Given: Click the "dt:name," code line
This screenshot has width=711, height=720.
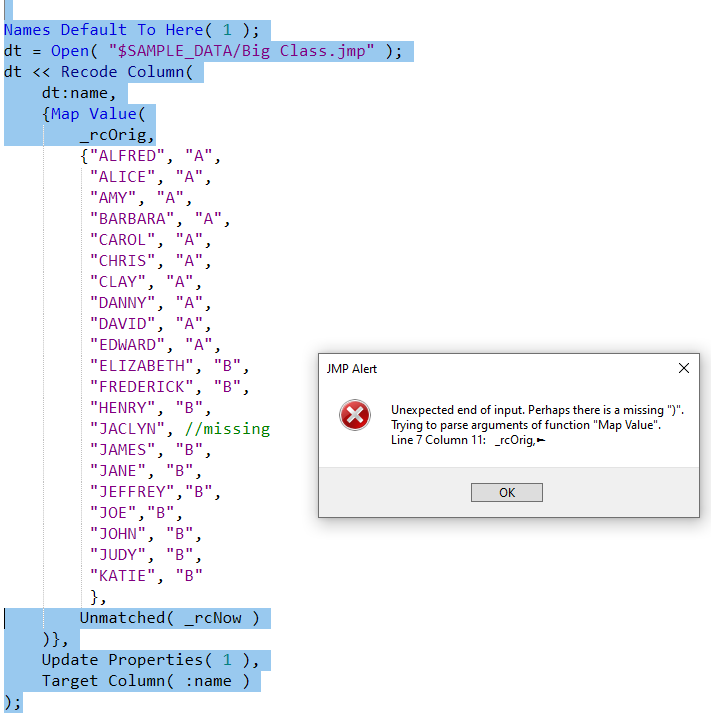Looking at the screenshot, I should tap(79, 93).
